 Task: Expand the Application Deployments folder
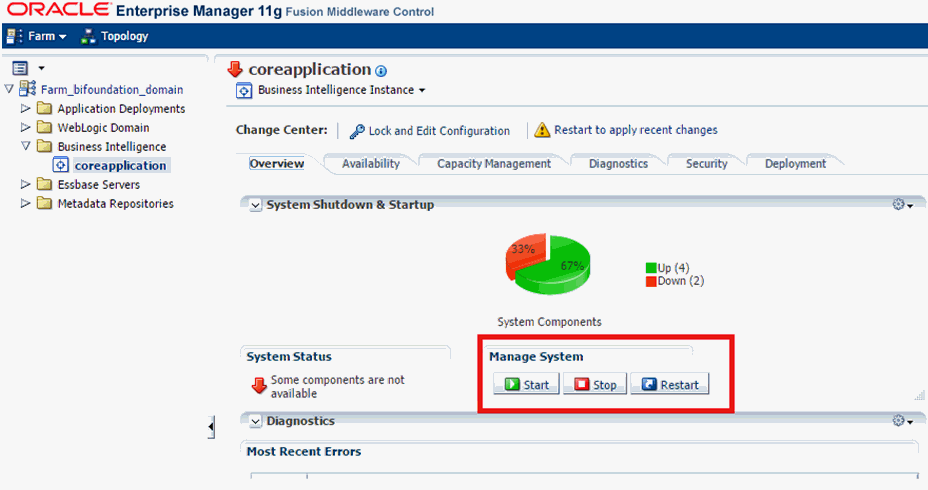(x=25, y=108)
